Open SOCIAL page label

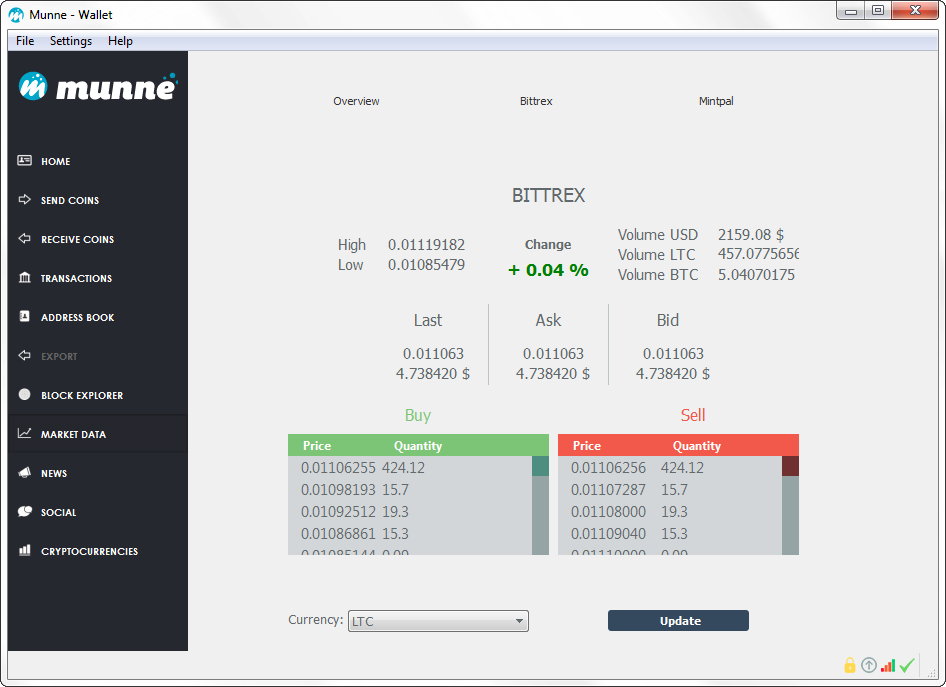tap(59, 513)
